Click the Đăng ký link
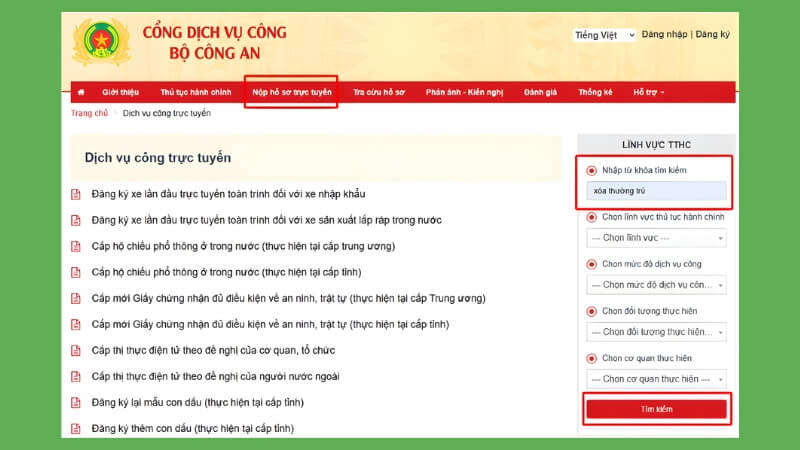Viewport: 800px width, 450px height. [x=712, y=34]
